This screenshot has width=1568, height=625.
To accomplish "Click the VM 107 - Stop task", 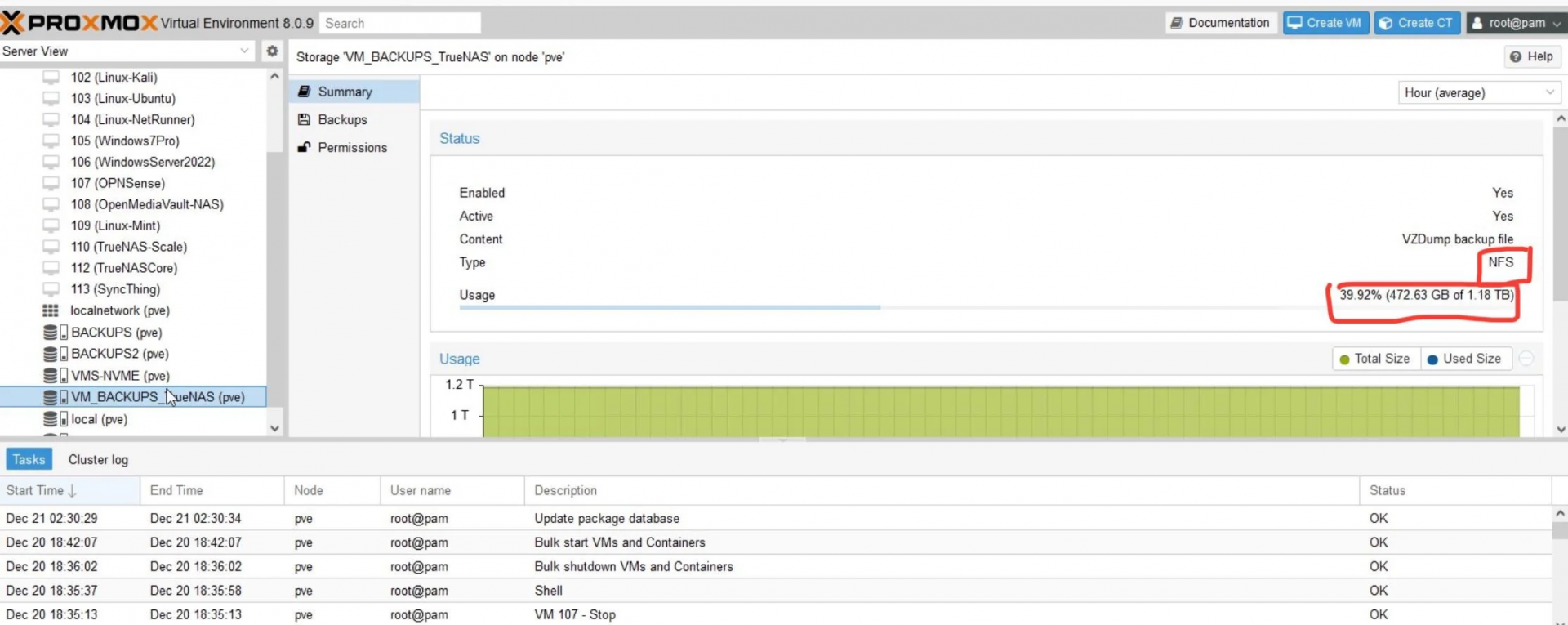I will (776, 614).
